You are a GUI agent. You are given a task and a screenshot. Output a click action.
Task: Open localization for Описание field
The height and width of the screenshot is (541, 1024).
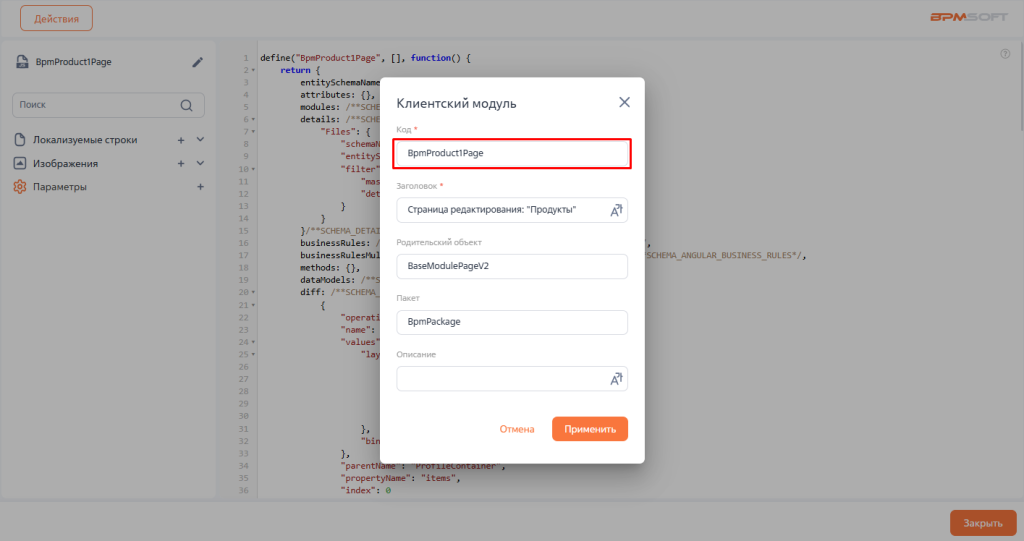click(616, 379)
